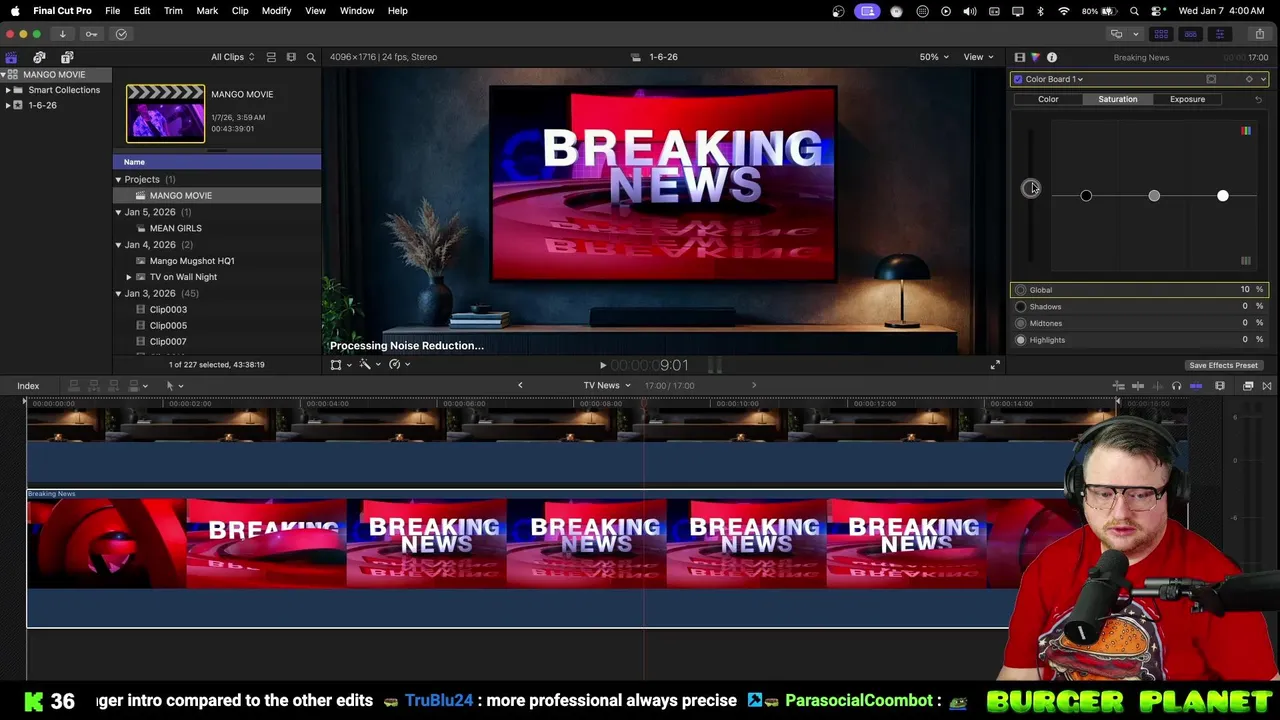Switch to the Color tab
1280x720 pixels.
[x=1048, y=99]
